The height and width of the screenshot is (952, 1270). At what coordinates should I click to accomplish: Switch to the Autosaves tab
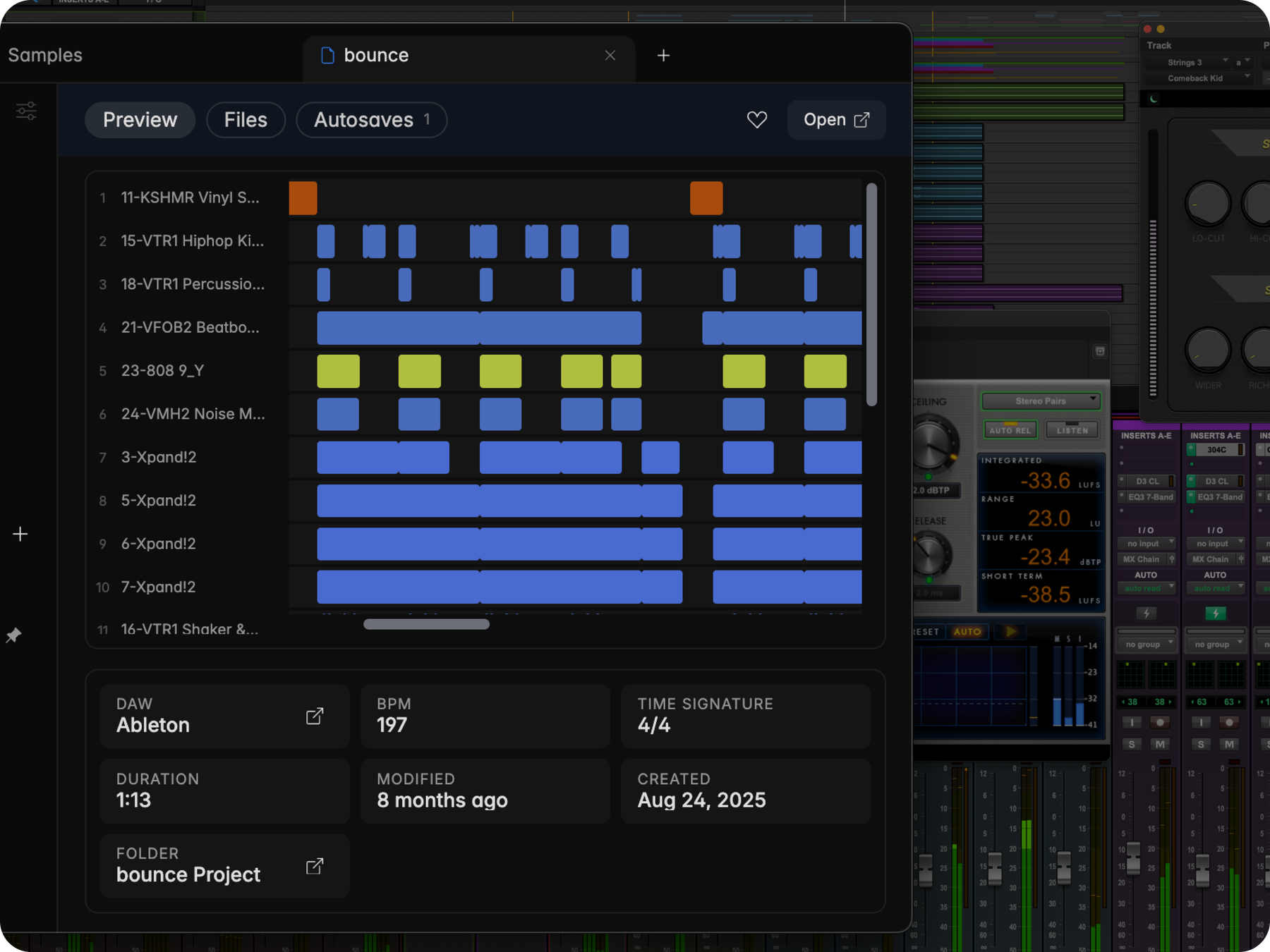coord(372,120)
